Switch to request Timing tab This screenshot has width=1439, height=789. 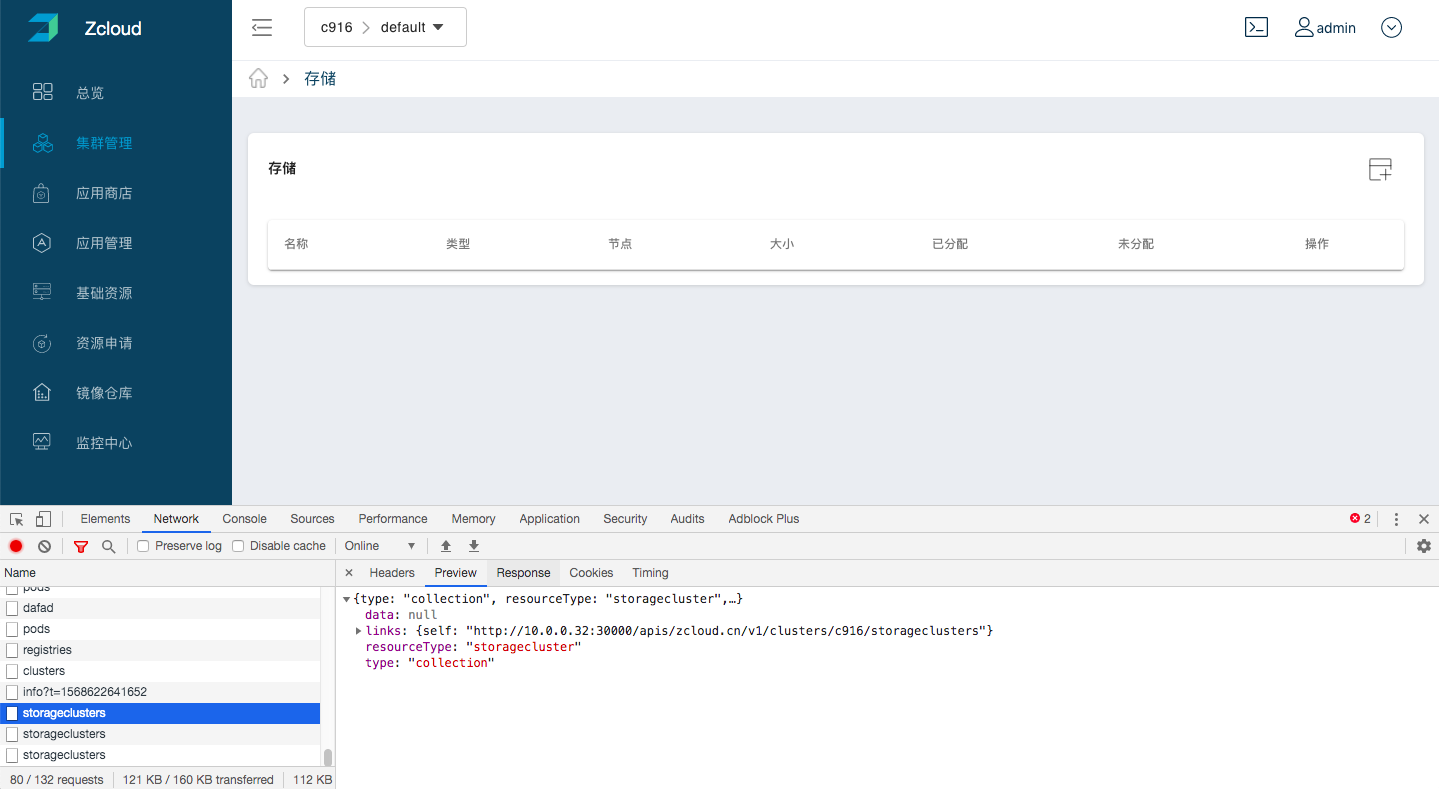coord(650,573)
